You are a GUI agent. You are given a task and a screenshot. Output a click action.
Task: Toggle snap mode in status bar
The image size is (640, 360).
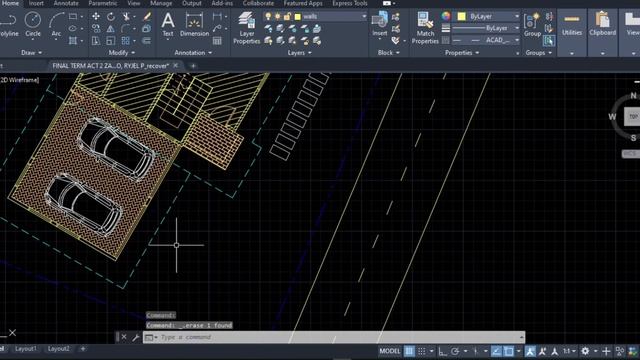[422, 351]
